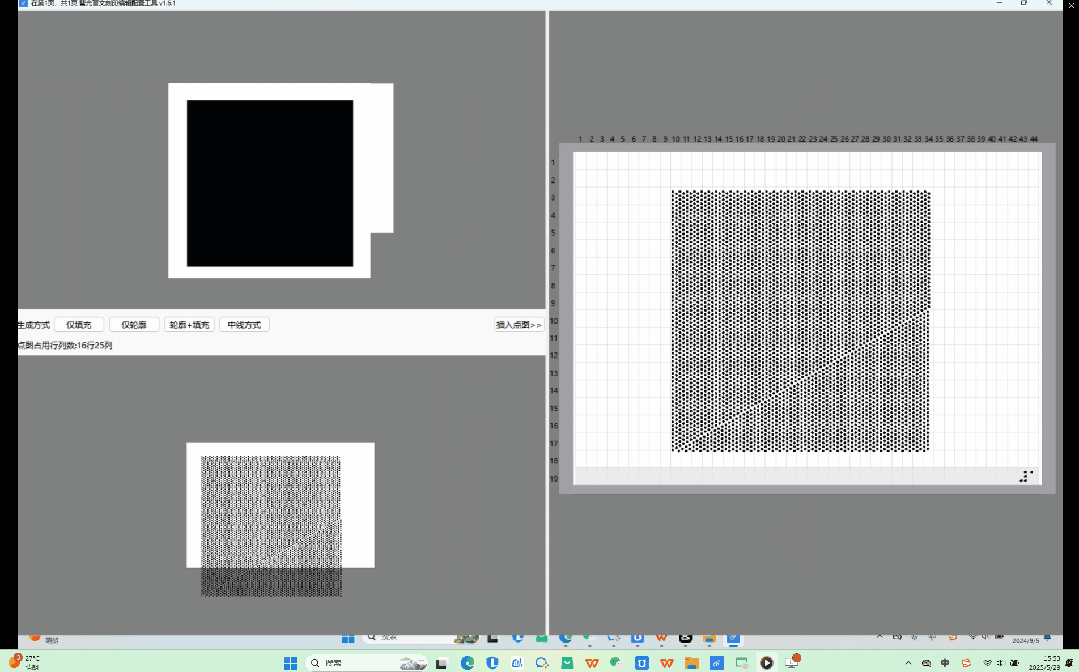
Task: Select the 中线方式 centerline button
Action: pyautogui.click(x=244, y=325)
